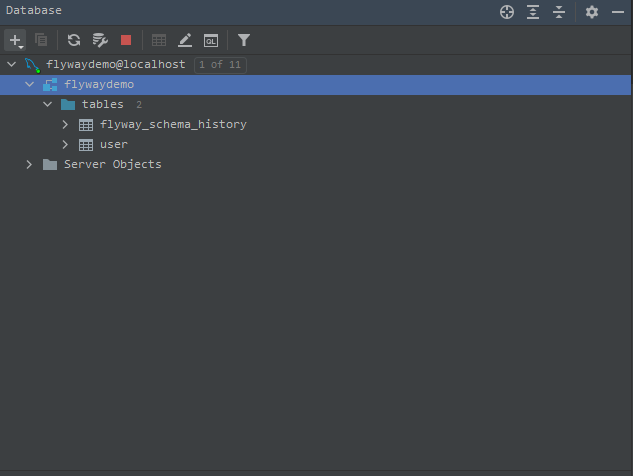
Task: Click the Database panel title
Action: 34,10
